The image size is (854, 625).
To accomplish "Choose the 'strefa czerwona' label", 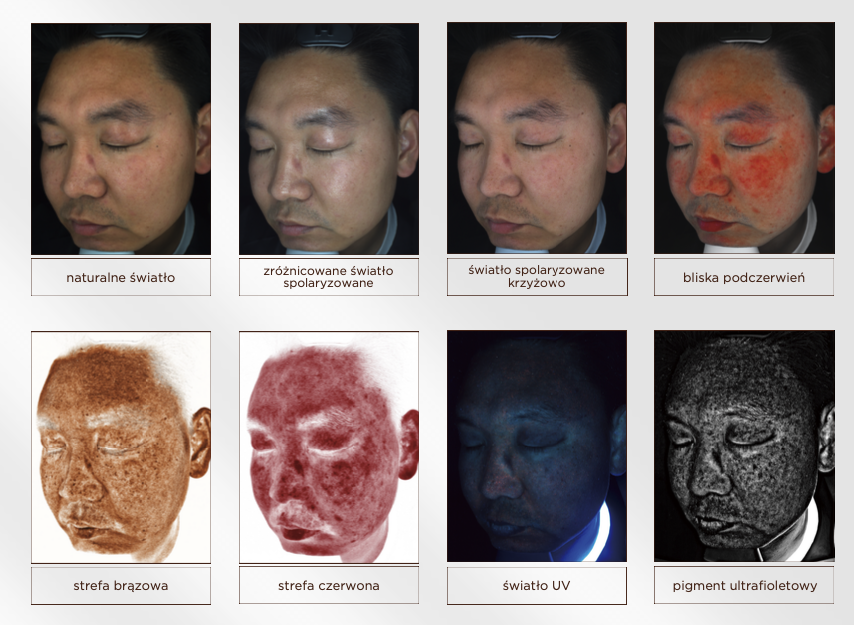I will (328, 586).
